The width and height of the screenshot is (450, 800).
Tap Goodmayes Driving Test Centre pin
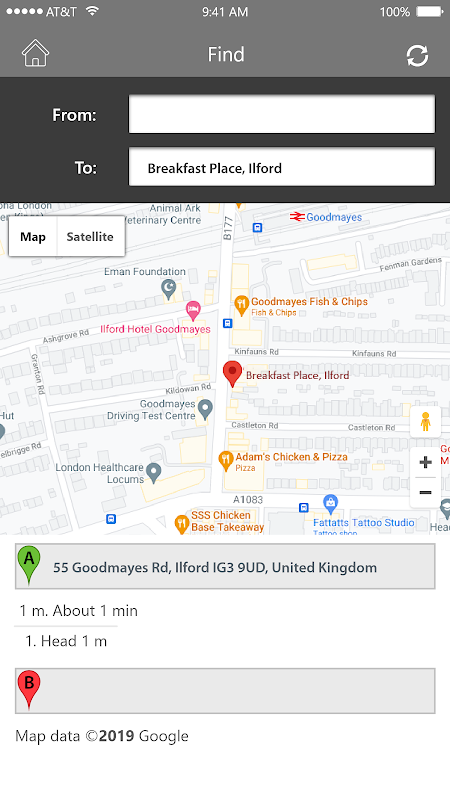[205, 409]
